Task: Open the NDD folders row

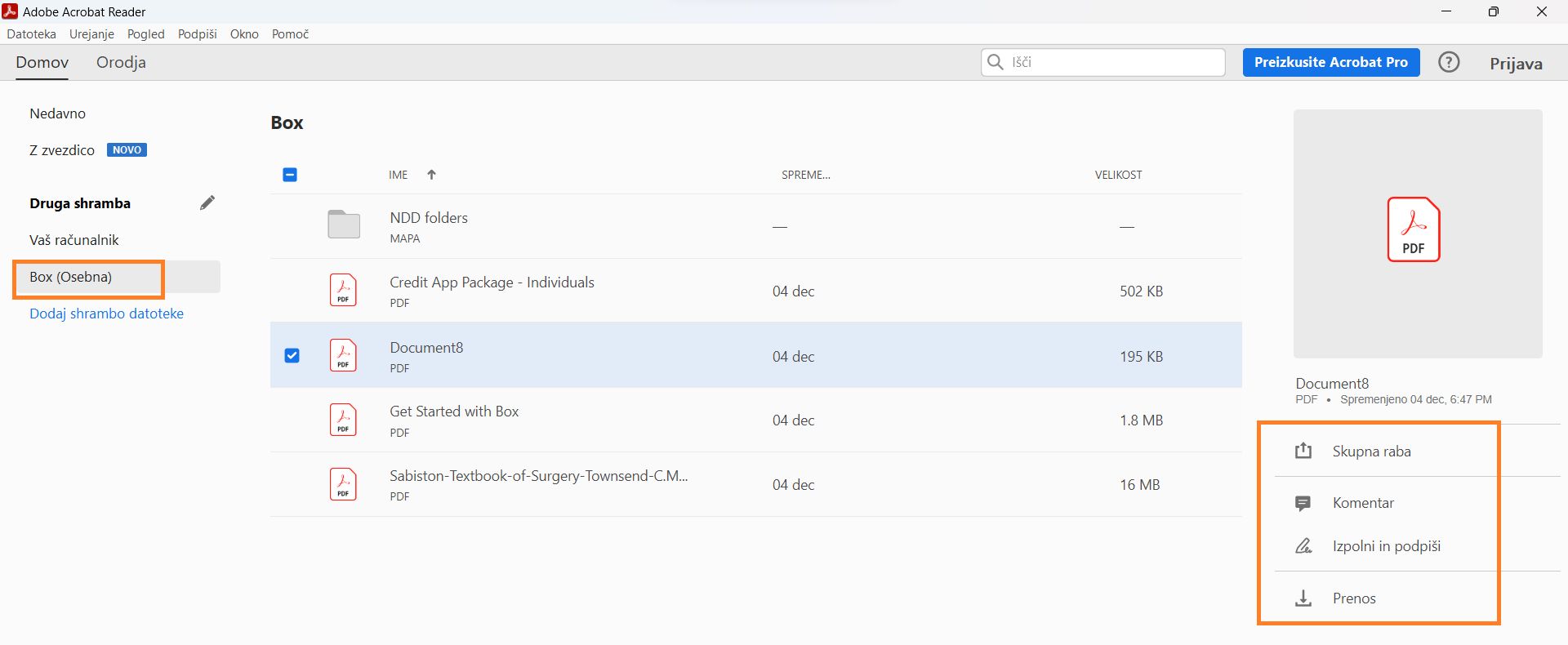Action: point(756,226)
